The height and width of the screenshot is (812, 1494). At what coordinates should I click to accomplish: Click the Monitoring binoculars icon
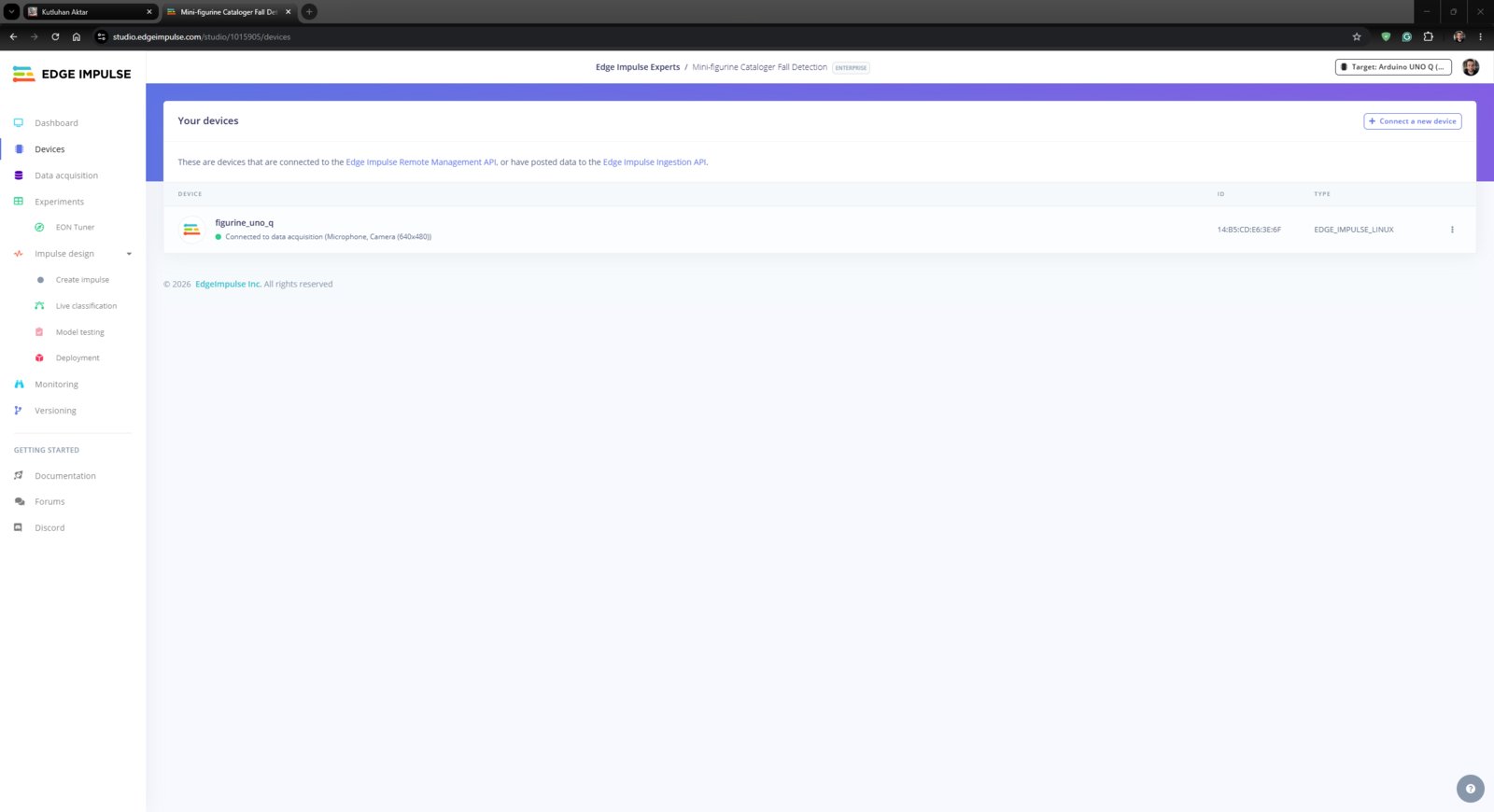point(19,385)
